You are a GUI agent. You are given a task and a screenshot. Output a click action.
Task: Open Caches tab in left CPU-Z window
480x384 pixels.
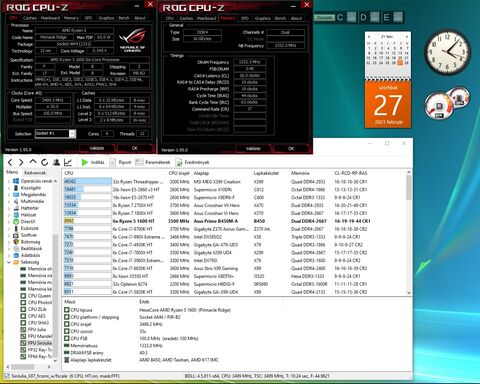(x=30, y=18)
